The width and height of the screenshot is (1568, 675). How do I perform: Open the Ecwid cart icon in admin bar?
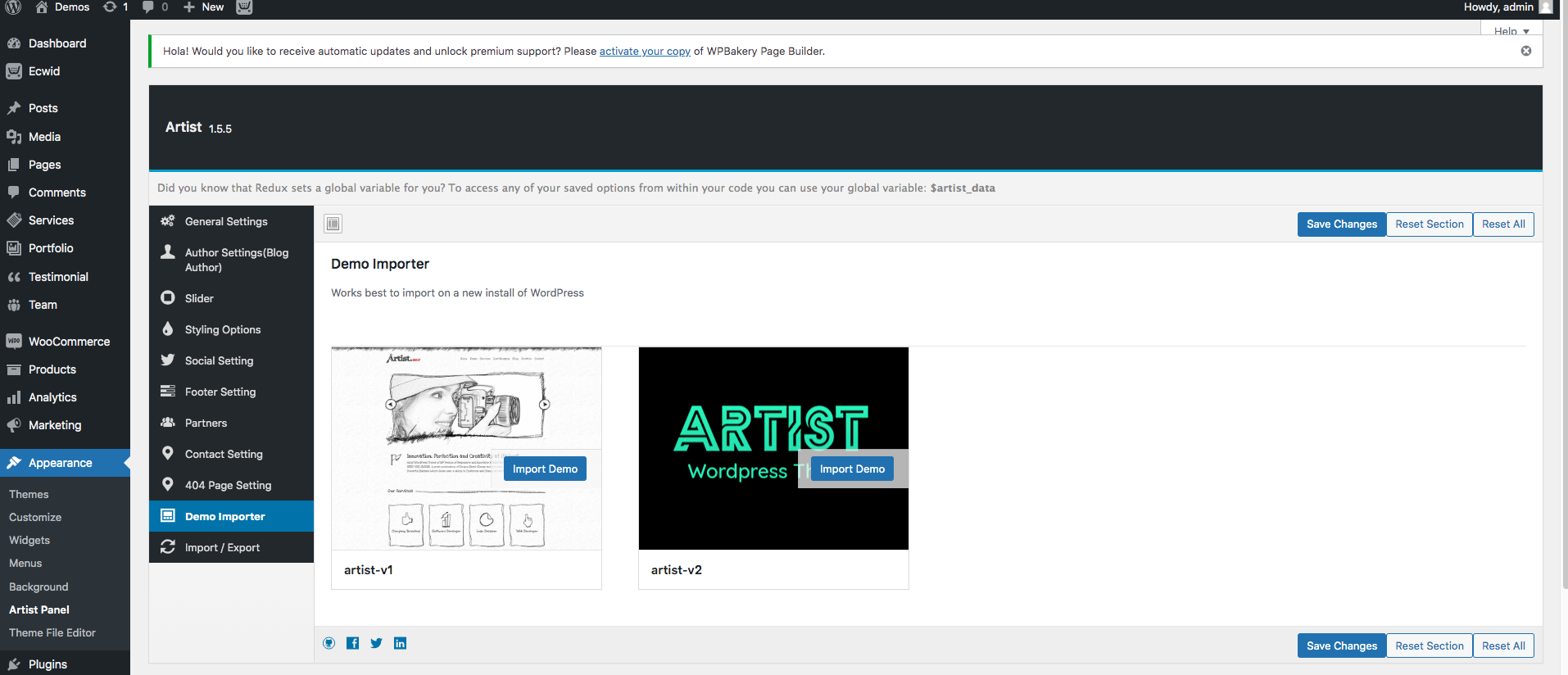point(244,7)
